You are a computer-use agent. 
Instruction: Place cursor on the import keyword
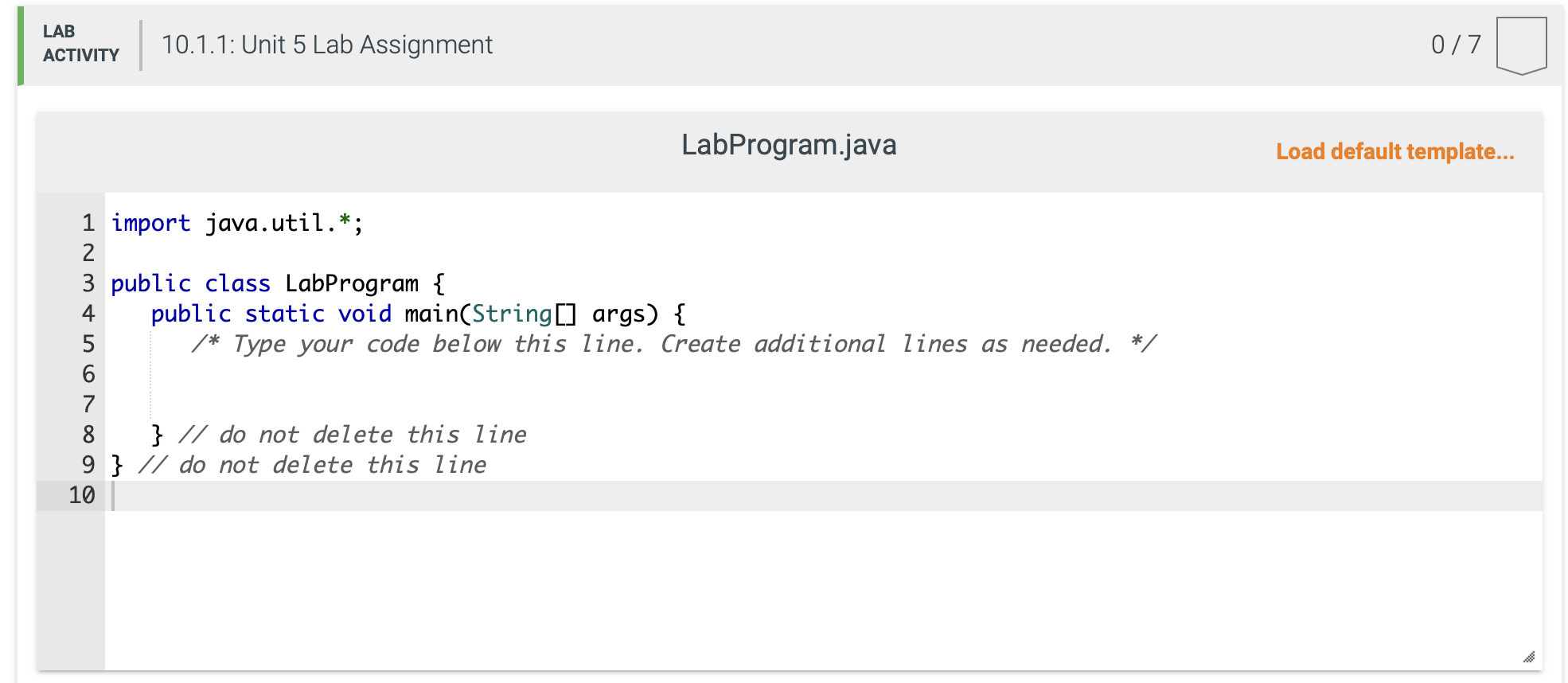150,223
